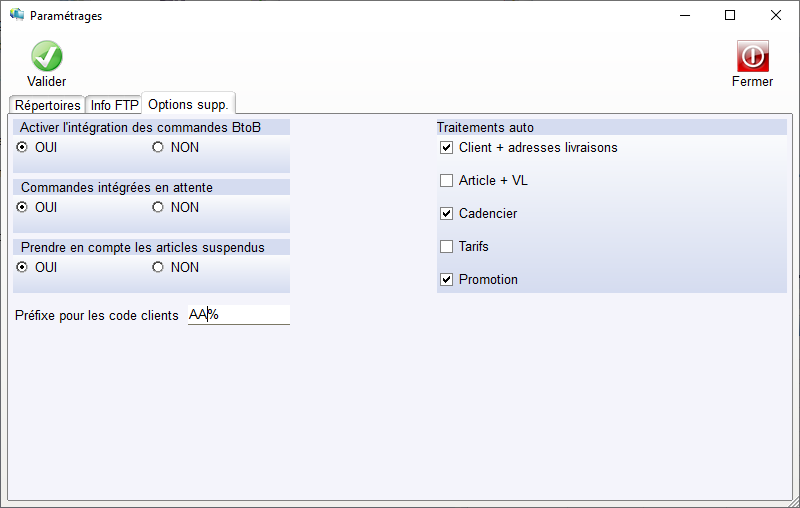Click the Paramétrages app icon in title bar

[16, 15]
